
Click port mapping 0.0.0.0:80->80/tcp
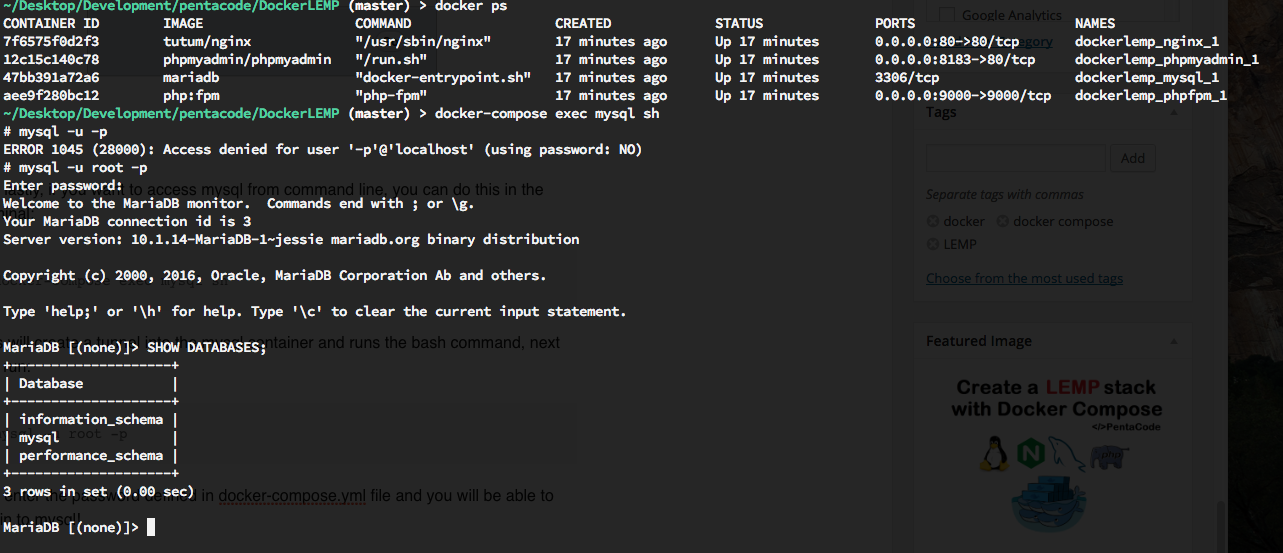(x=947, y=42)
